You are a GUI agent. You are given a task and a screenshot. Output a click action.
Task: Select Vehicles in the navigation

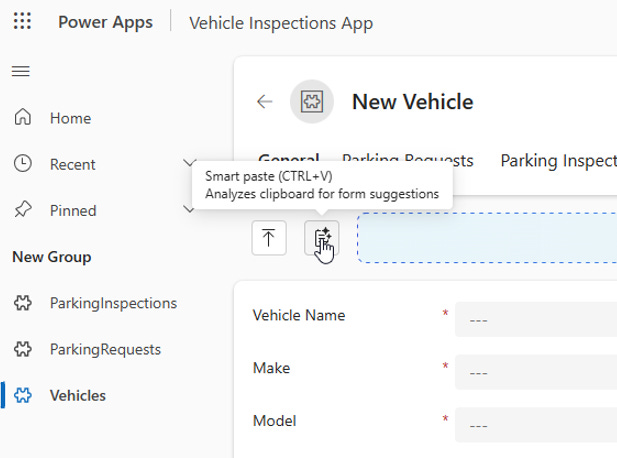coord(78,395)
